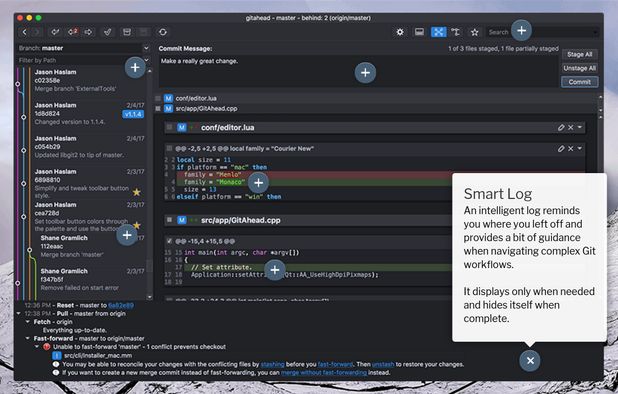Collapse the Pull - master from origin entry

point(19,314)
